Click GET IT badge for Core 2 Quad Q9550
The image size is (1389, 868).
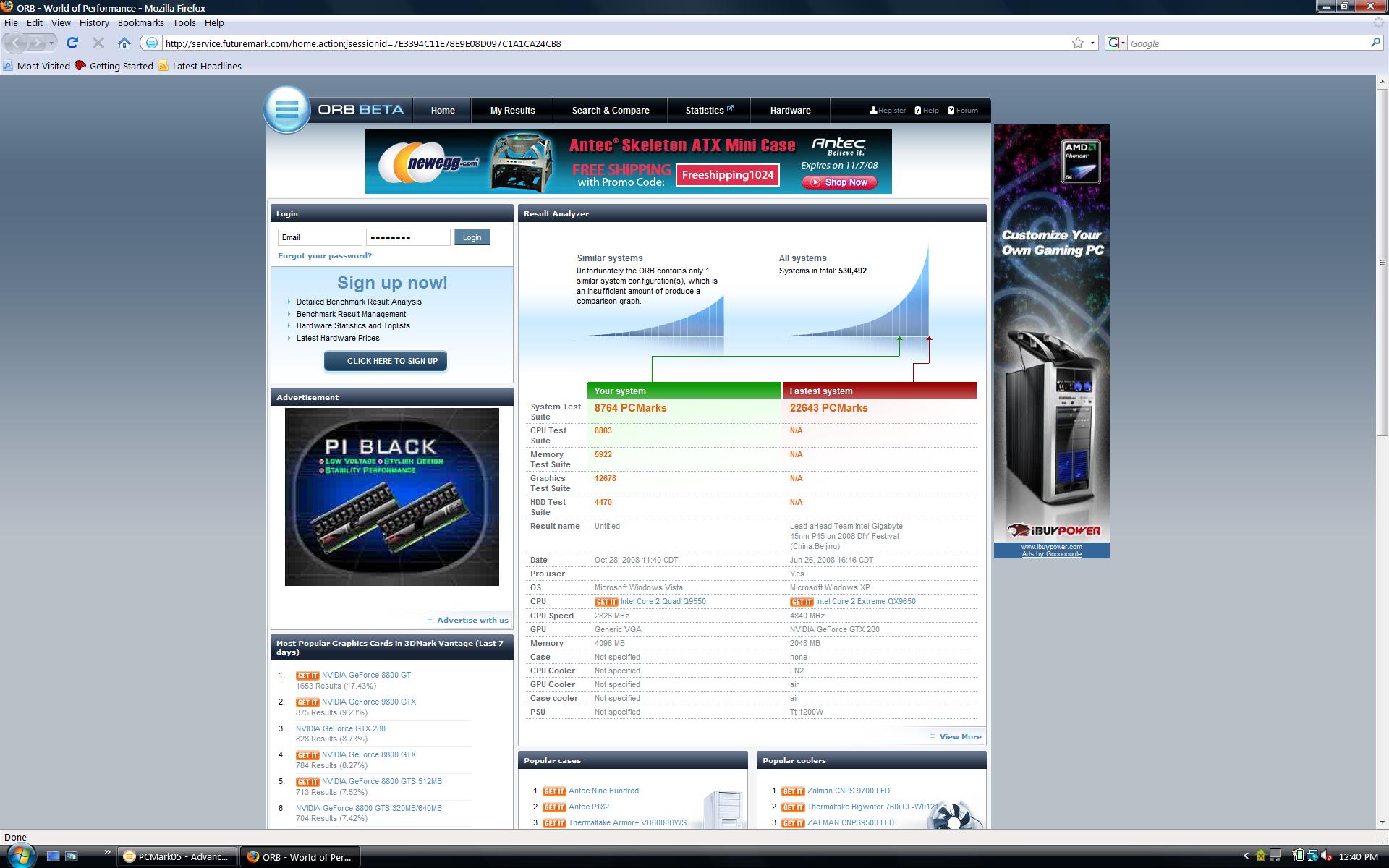pos(606,602)
